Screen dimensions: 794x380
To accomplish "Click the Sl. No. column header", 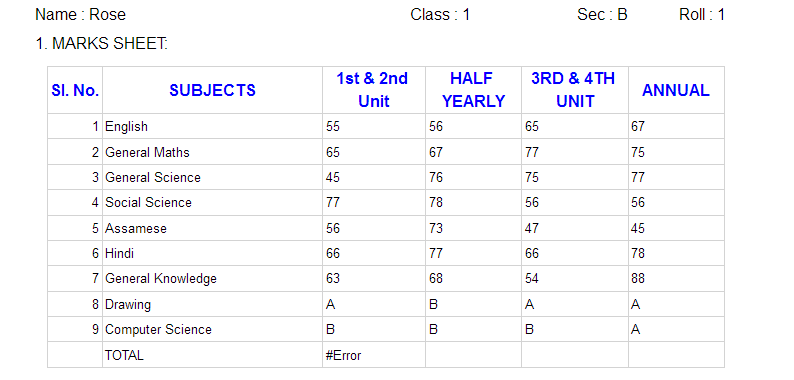I will click(75, 90).
